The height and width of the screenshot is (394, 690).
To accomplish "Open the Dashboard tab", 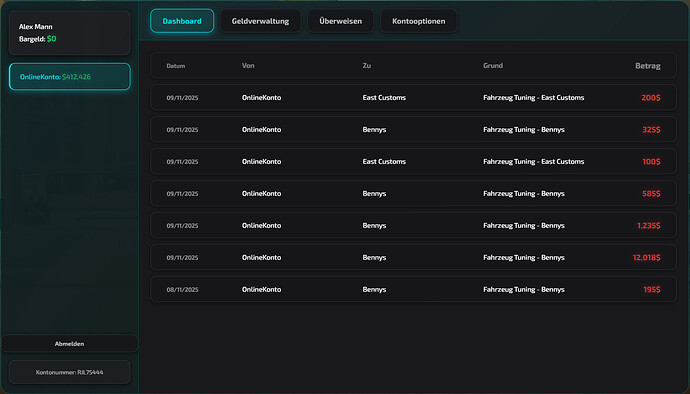I will tap(182, 21).
